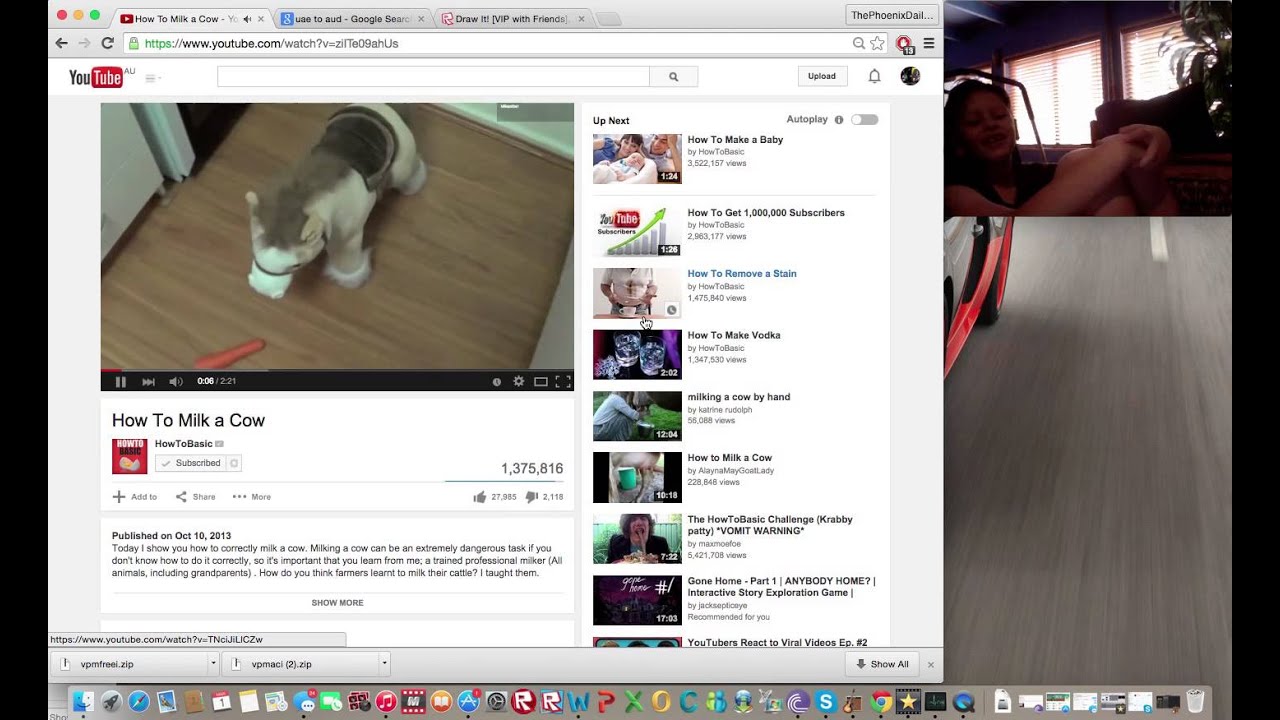Click the Share button
Image resolution: width=1280 pixels, height=720 pixels.
pyautogui.click(x=195, y=497)
